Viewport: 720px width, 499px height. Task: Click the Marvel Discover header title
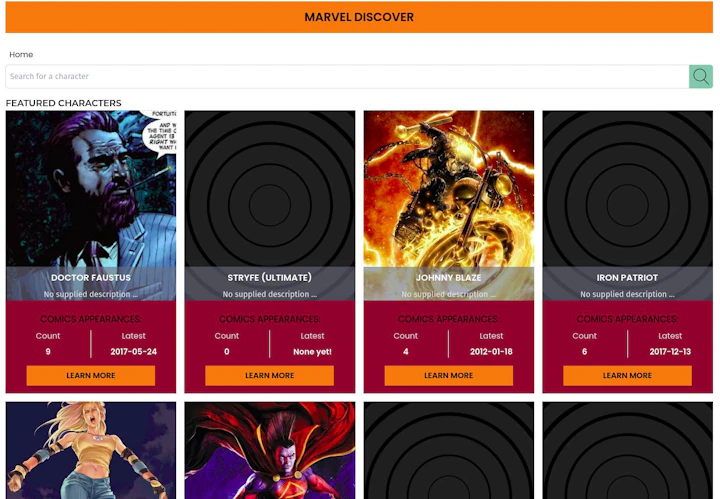point(359,17)
